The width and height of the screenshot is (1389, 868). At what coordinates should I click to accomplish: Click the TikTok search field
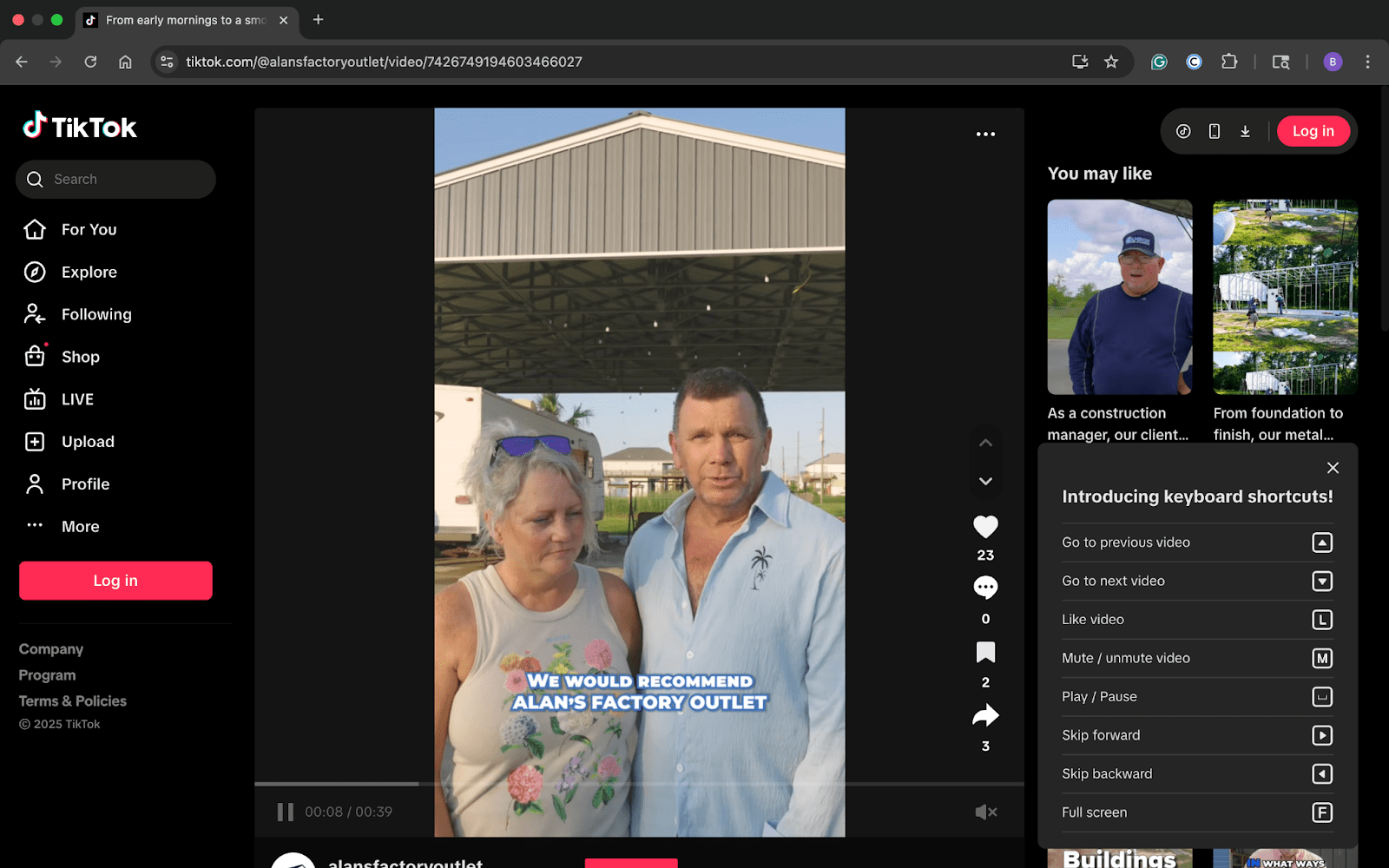(x=122, y=179)
